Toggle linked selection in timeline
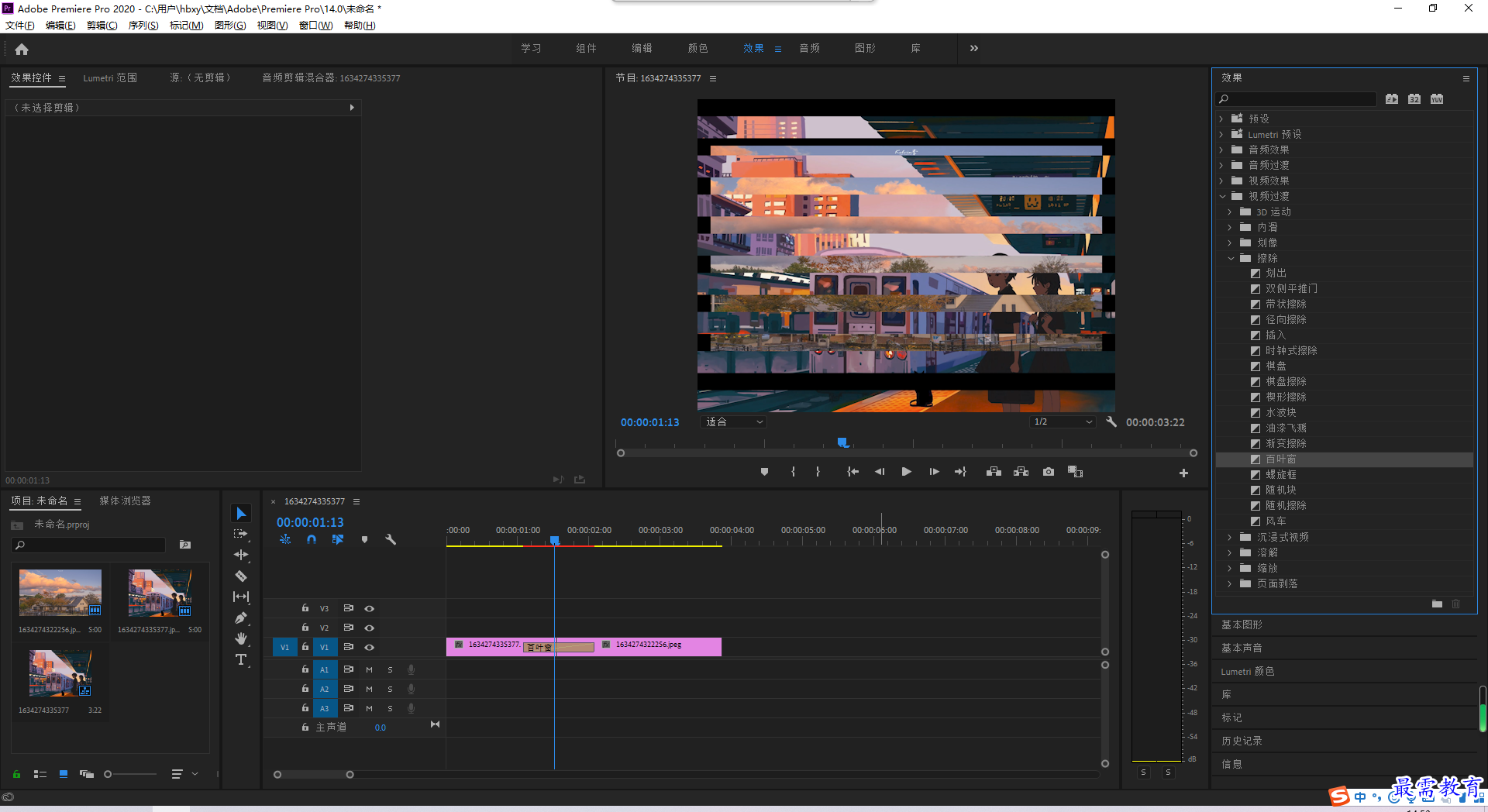Image resolution: width=1488 pixels, height=812 pixels. [337, 539]
